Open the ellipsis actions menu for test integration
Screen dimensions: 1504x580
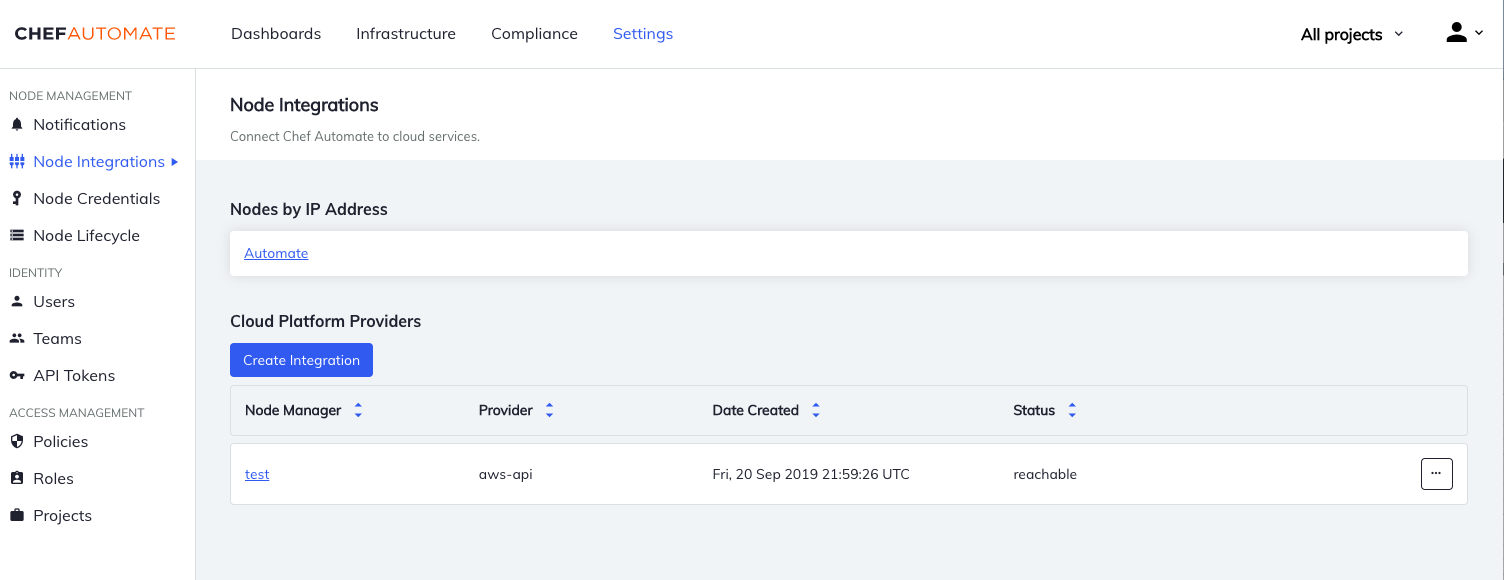point(1437,473)
